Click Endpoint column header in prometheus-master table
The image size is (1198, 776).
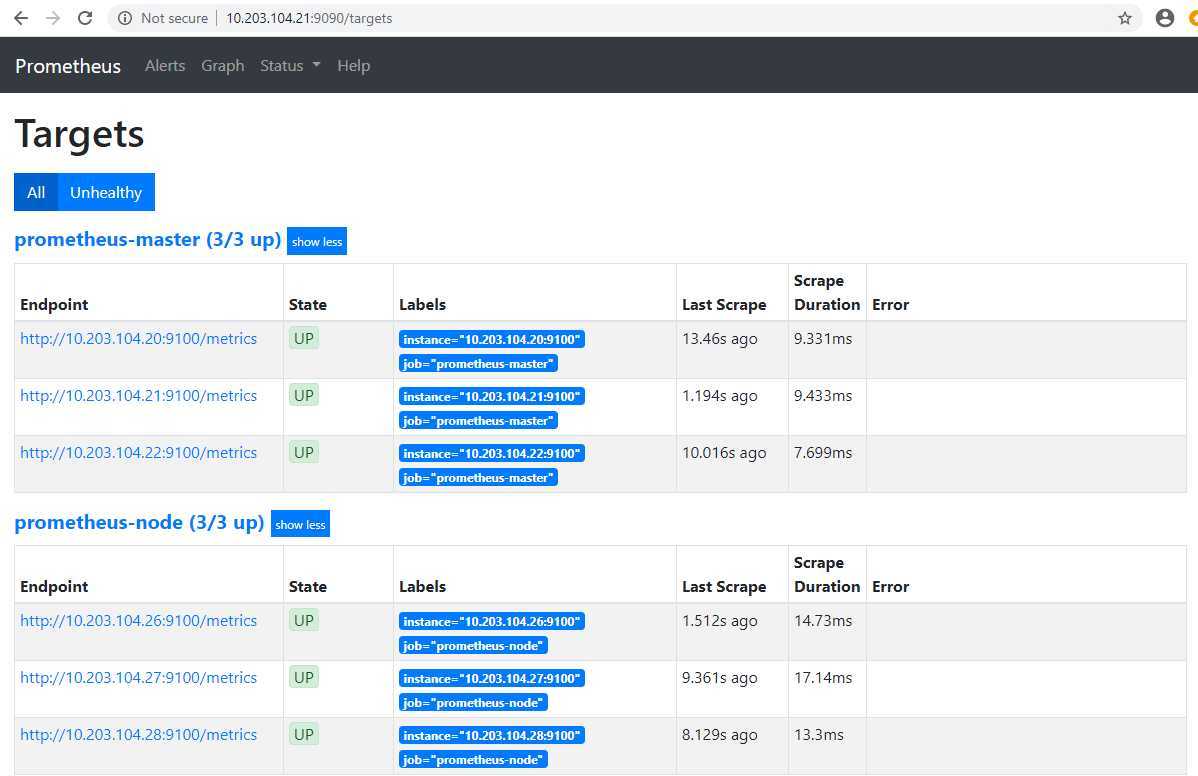[x=54, y=304]
